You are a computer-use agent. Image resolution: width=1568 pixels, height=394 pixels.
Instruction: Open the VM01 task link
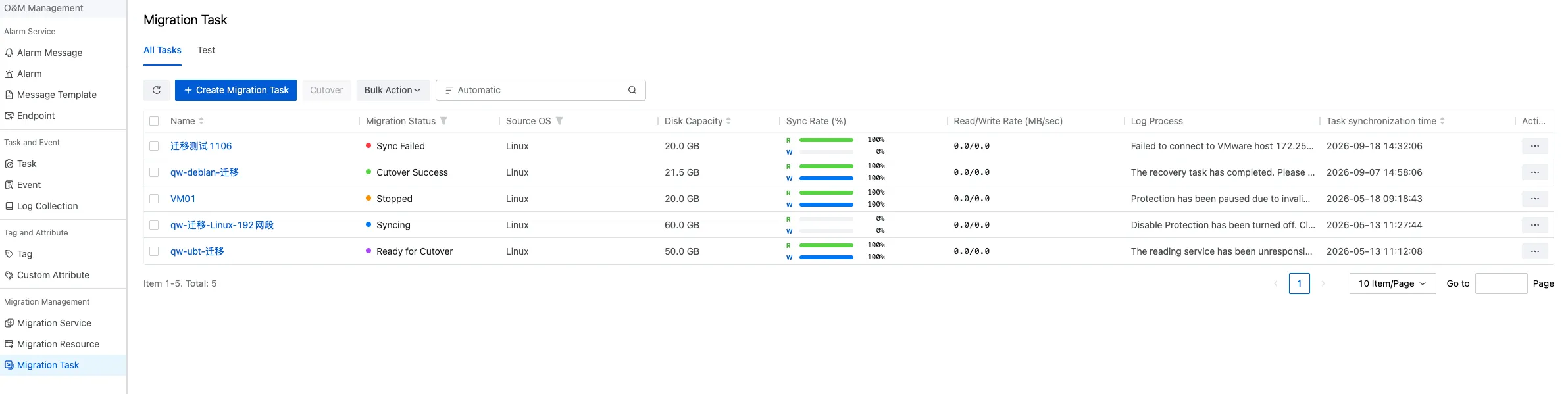[183, 199]
